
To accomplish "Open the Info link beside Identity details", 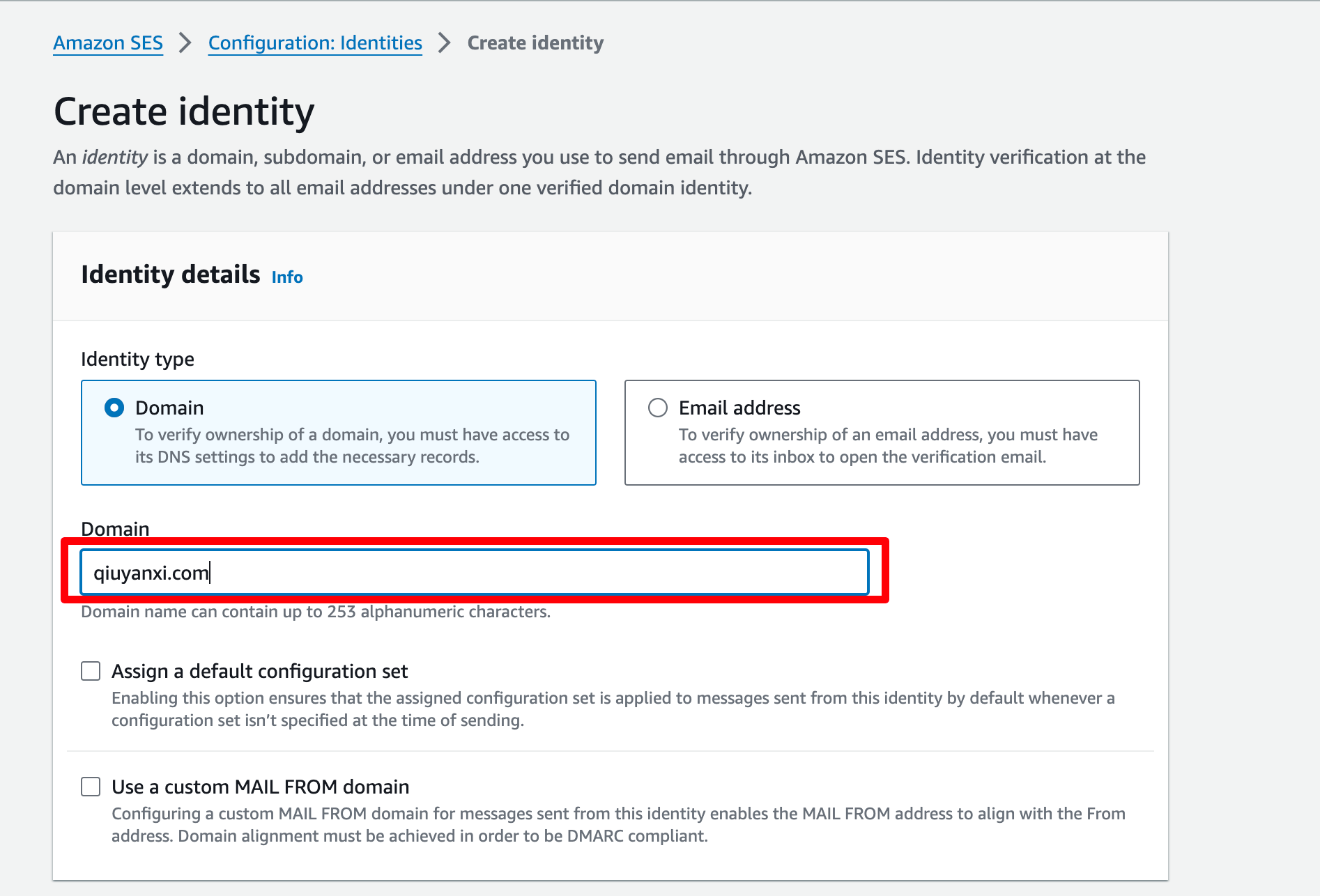I will click(287, 277).
